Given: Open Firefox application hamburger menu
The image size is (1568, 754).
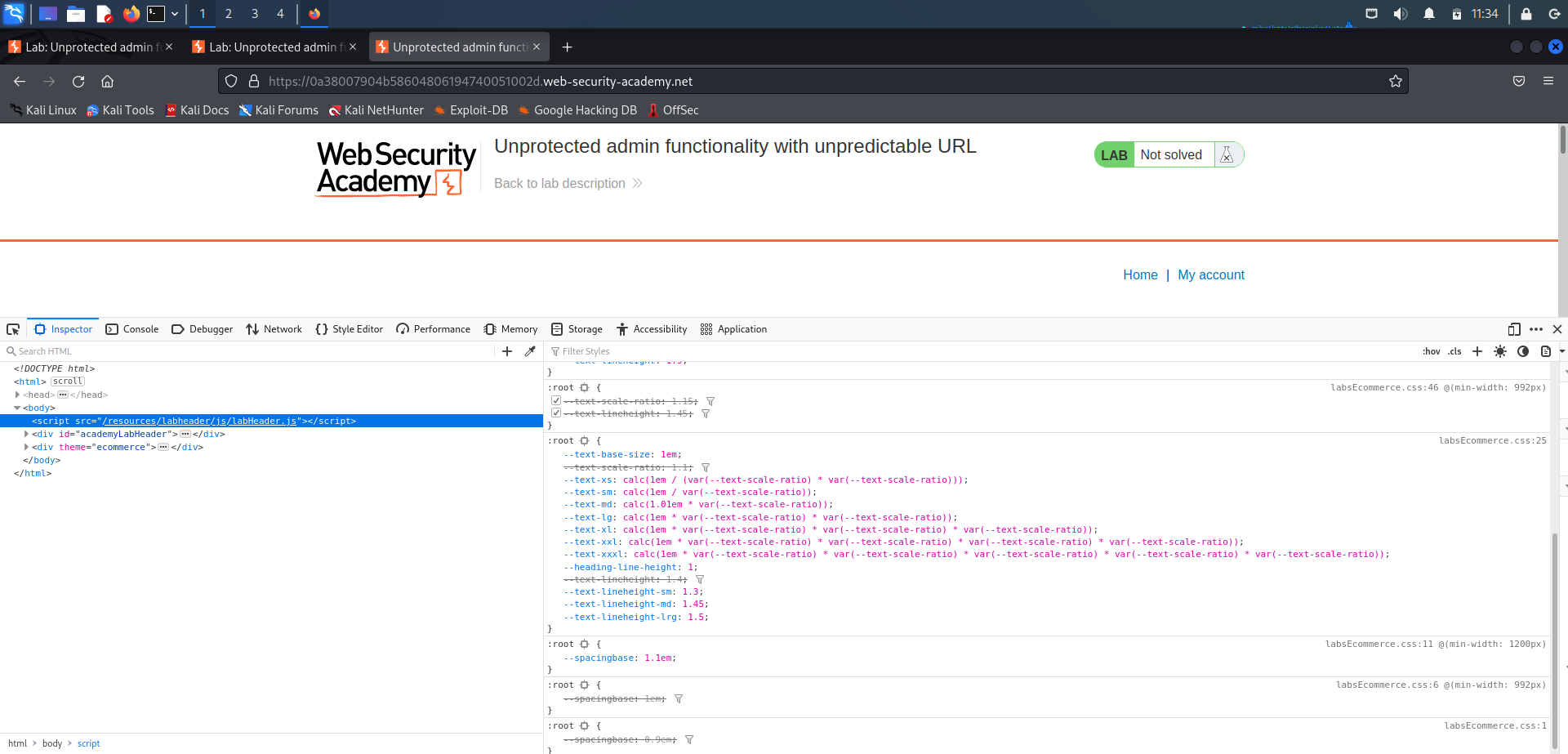Looking at the screenshot, I should pyautogui.click(x=1548, y=81).
